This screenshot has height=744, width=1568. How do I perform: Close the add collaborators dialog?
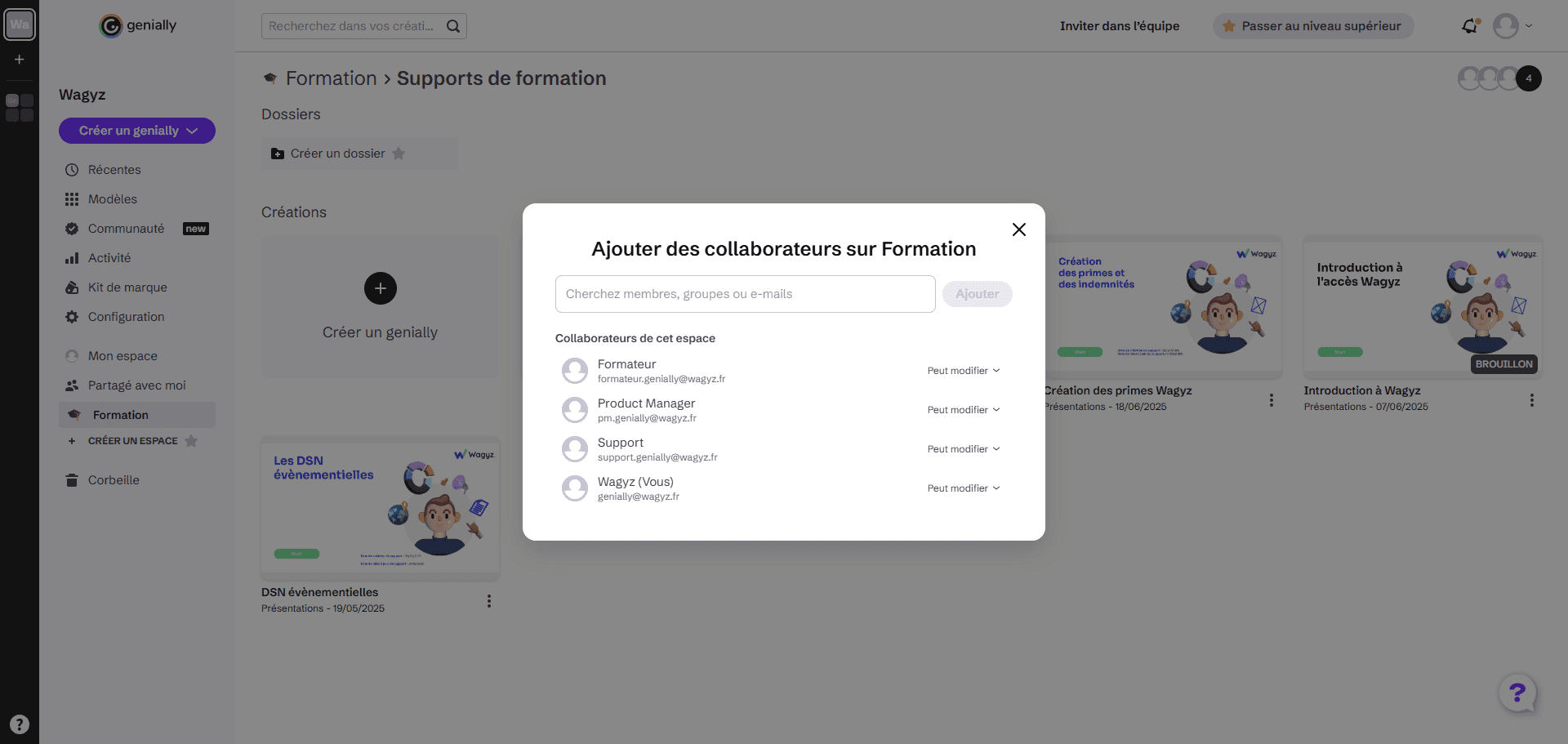coord(1018,229)
